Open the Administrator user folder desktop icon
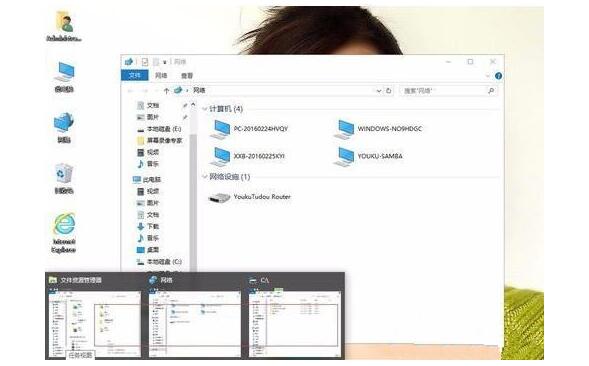Screen dimensions: 589x366 (x=65, y=26)
